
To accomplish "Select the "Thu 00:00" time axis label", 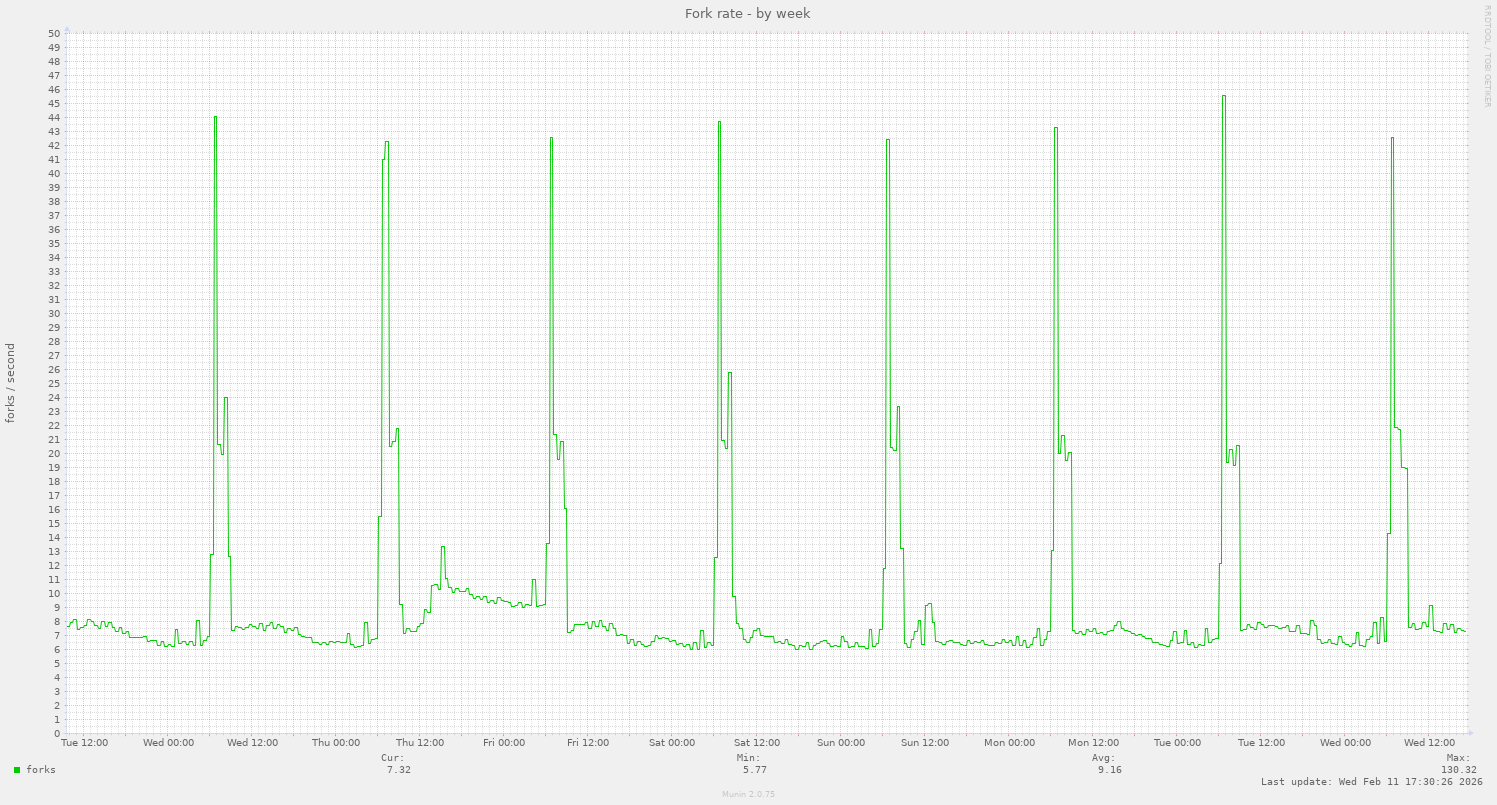I will click(x=336, y=743).
